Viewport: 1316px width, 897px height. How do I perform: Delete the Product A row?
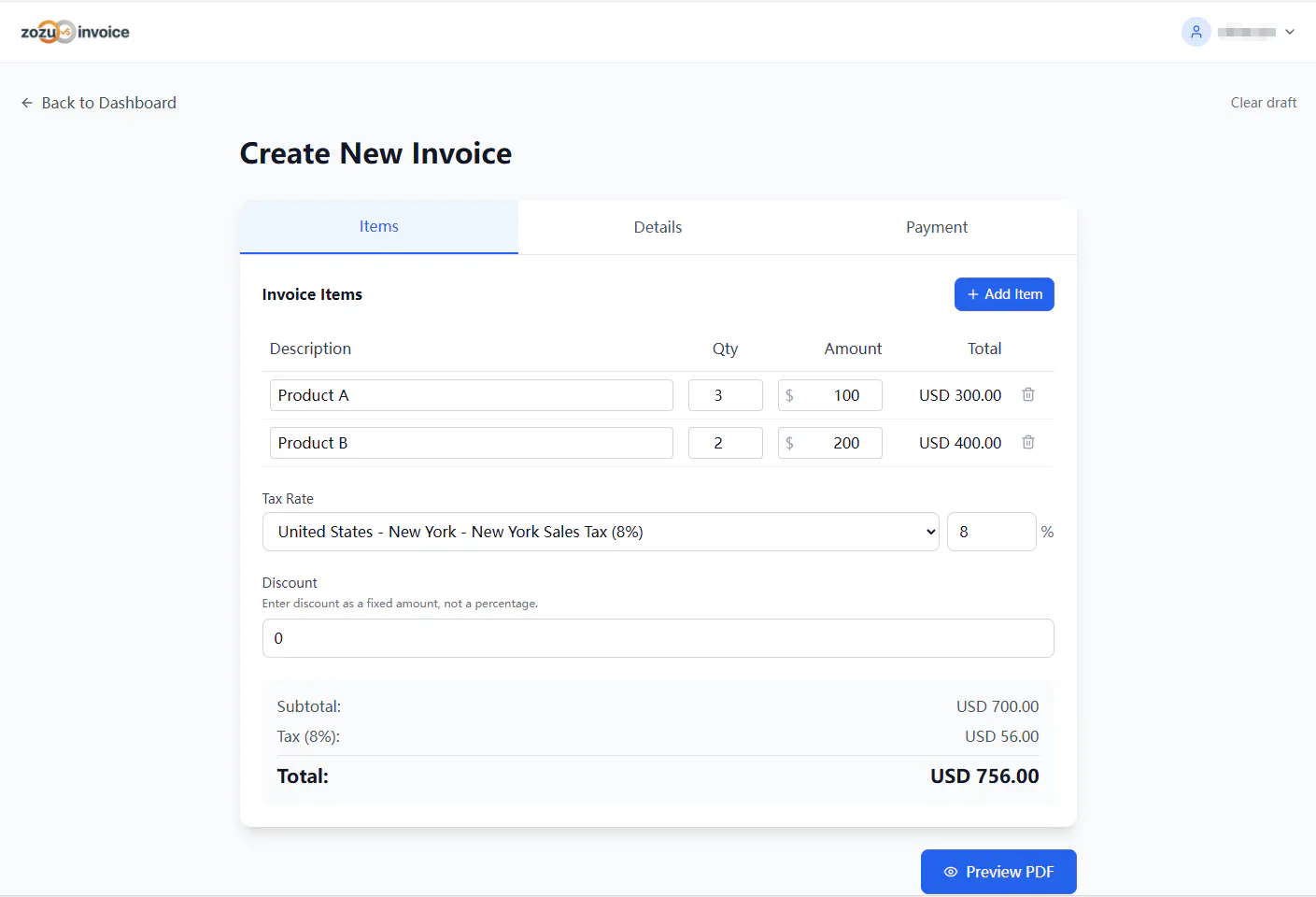point(1028,394)
